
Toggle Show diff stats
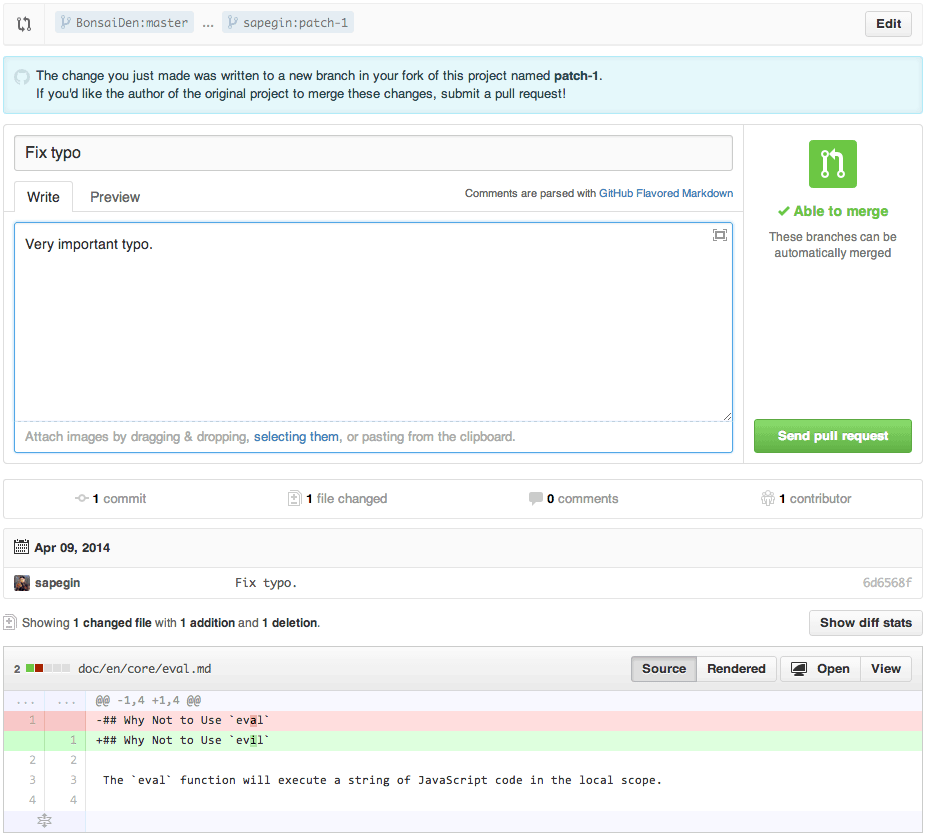pos(865,622)
